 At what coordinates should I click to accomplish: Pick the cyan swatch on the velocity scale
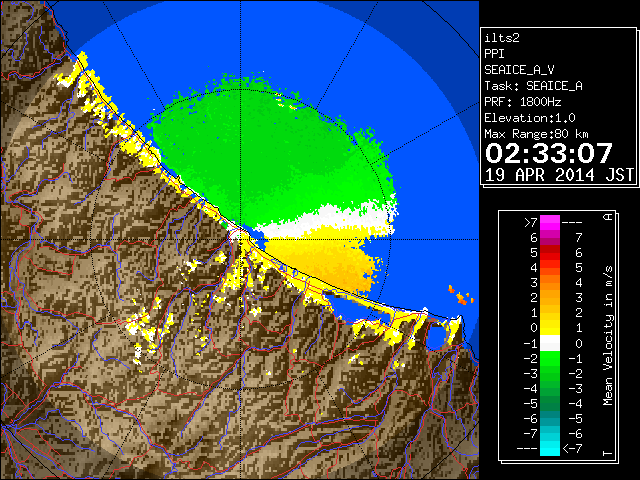[x=550, y=448]
